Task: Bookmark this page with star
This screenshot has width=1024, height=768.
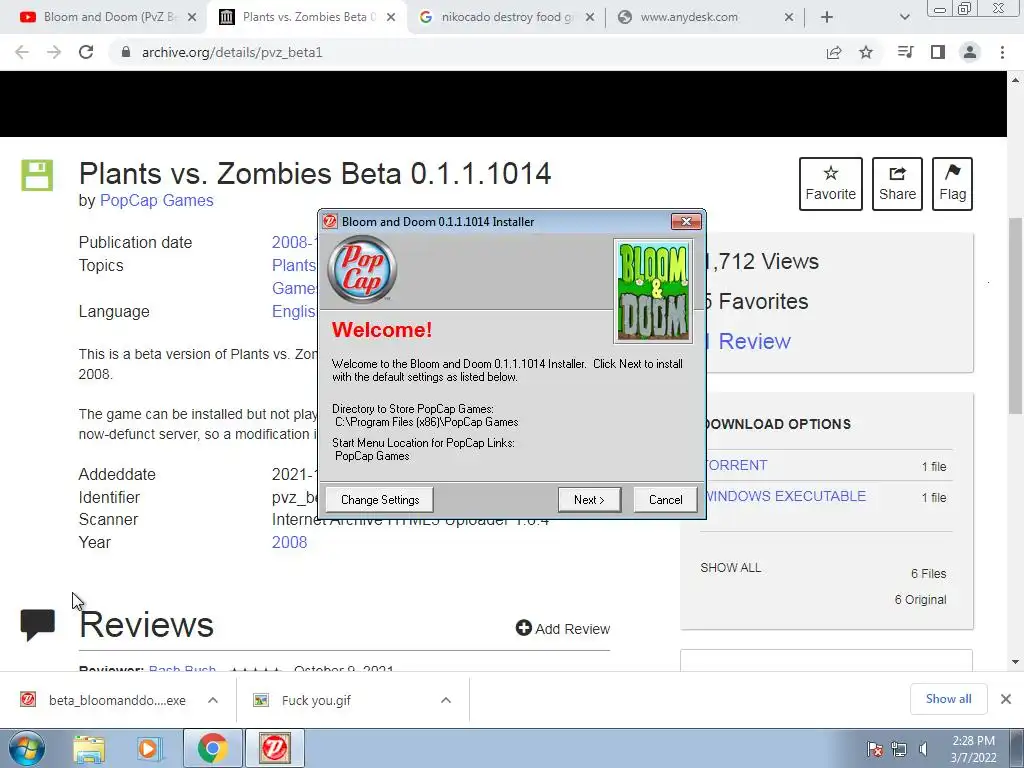Action: pyautogui.click(x=866, y=52)
